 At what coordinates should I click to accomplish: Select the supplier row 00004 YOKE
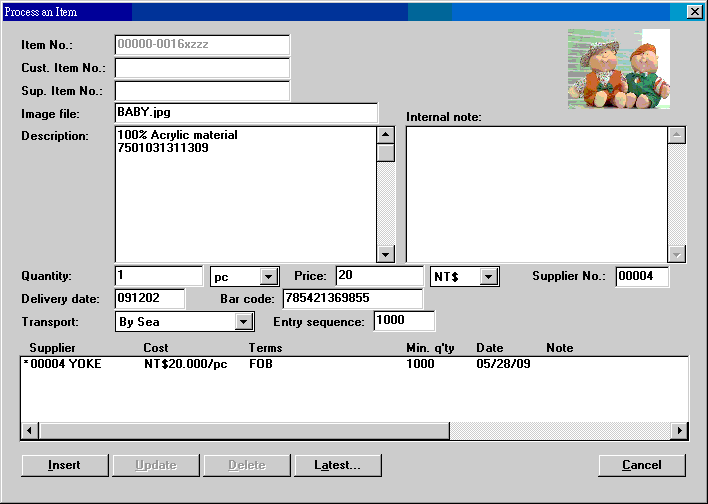click(354, 364)
